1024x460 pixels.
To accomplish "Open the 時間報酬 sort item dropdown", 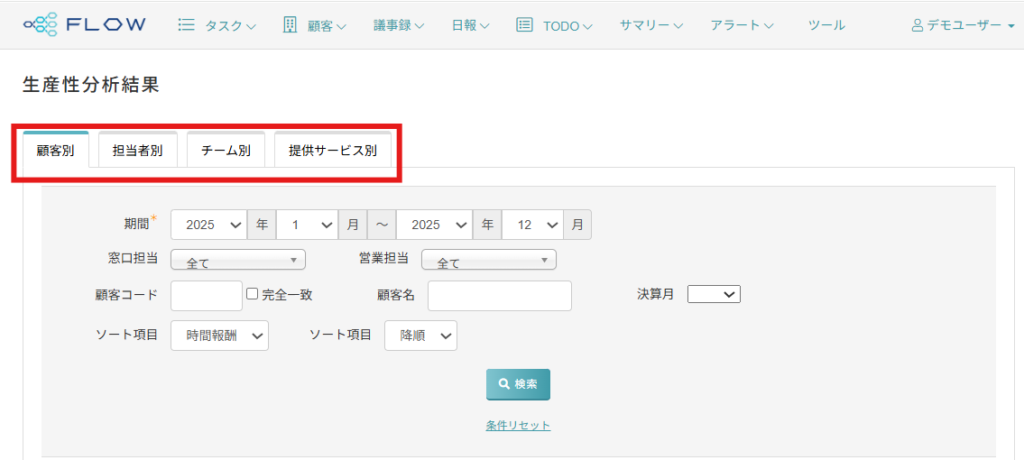I will 219,336.
